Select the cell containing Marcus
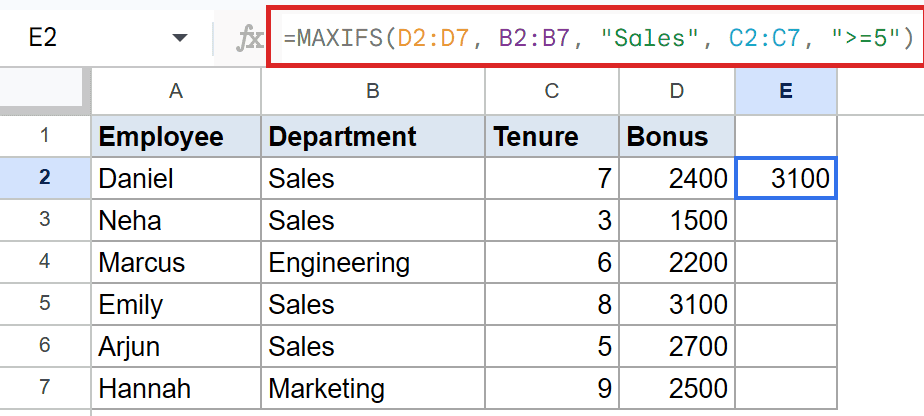Viewport: 924px width, 416px height. [176, 262]
